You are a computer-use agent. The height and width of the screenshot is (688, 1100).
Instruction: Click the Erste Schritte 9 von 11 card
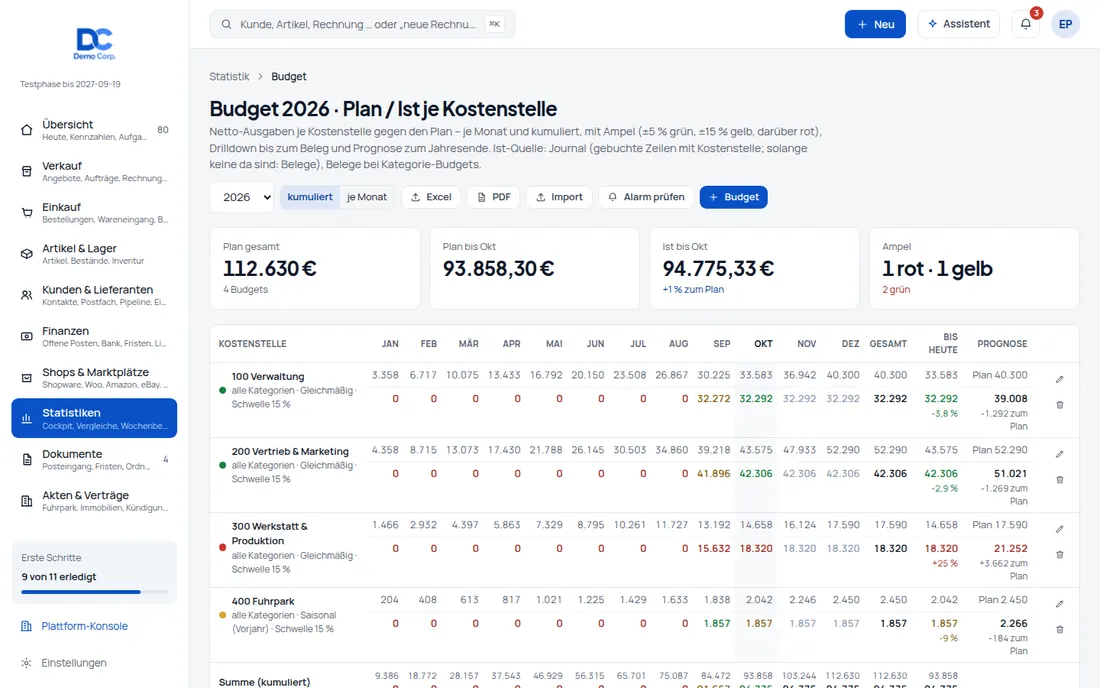(94, 572)
